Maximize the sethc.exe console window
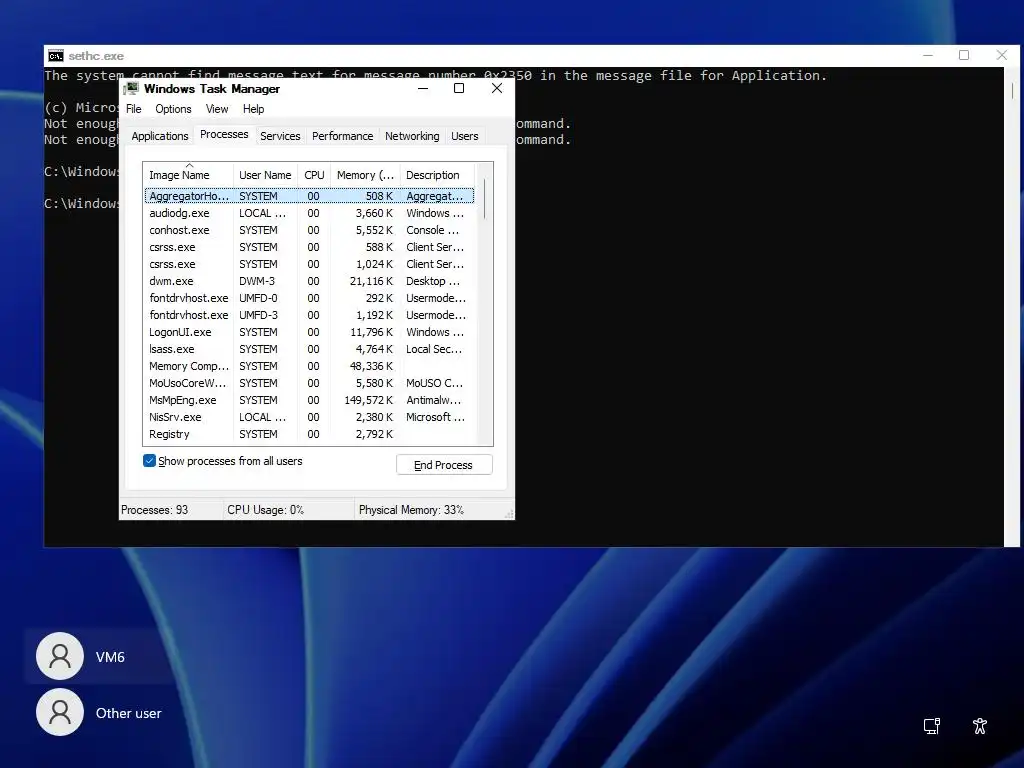This screenshot has width=1024, height=768. pyautogui.click(x=964, y=56)
